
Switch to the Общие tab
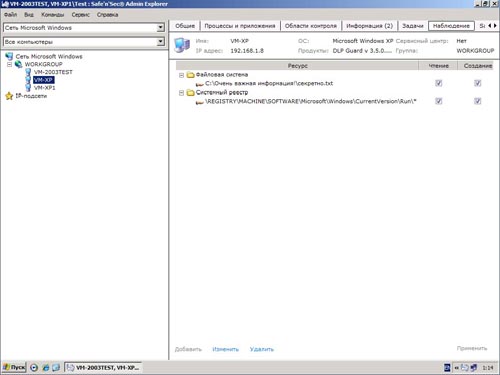click(x=185, y=26)
